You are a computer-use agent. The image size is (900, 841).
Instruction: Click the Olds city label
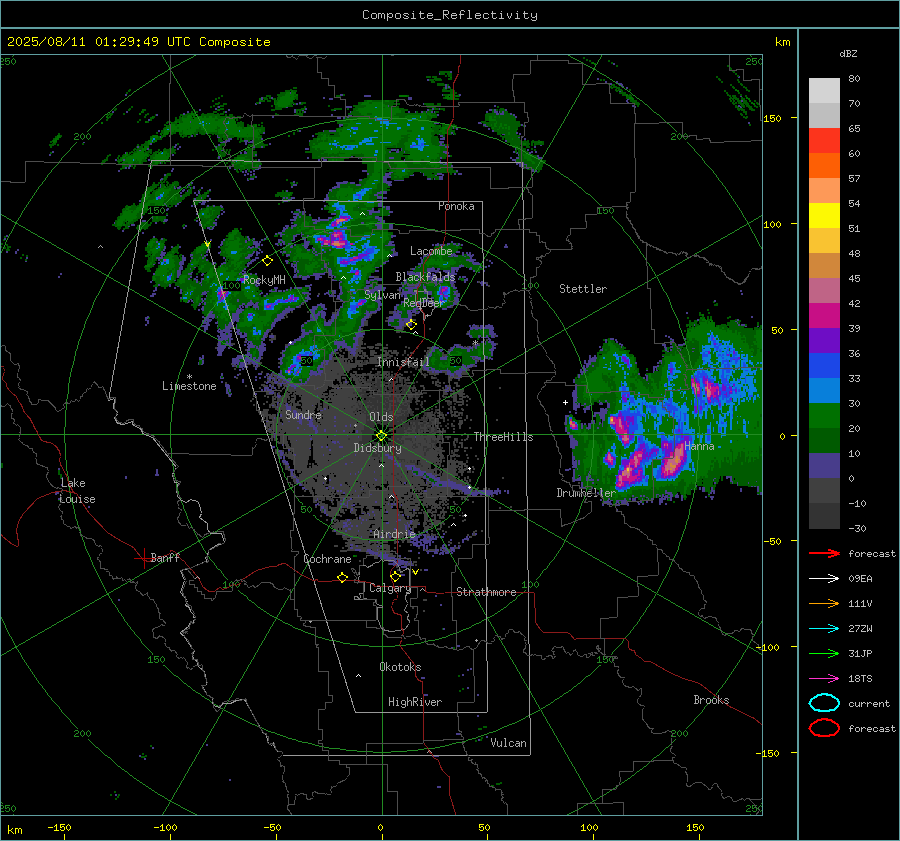point(381,417)
